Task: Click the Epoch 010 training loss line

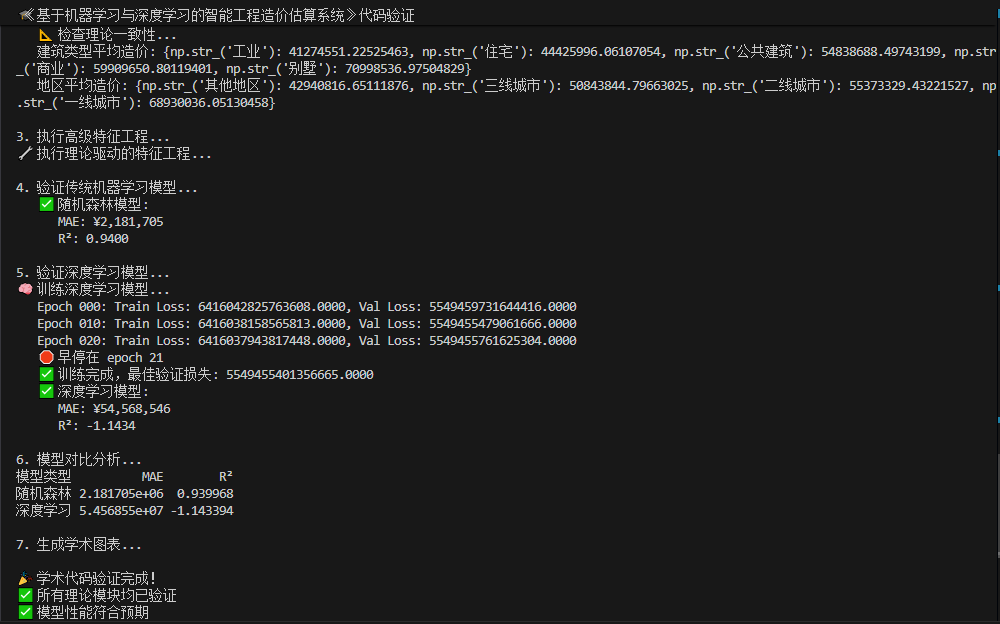Action: click(x=306, y=323)
